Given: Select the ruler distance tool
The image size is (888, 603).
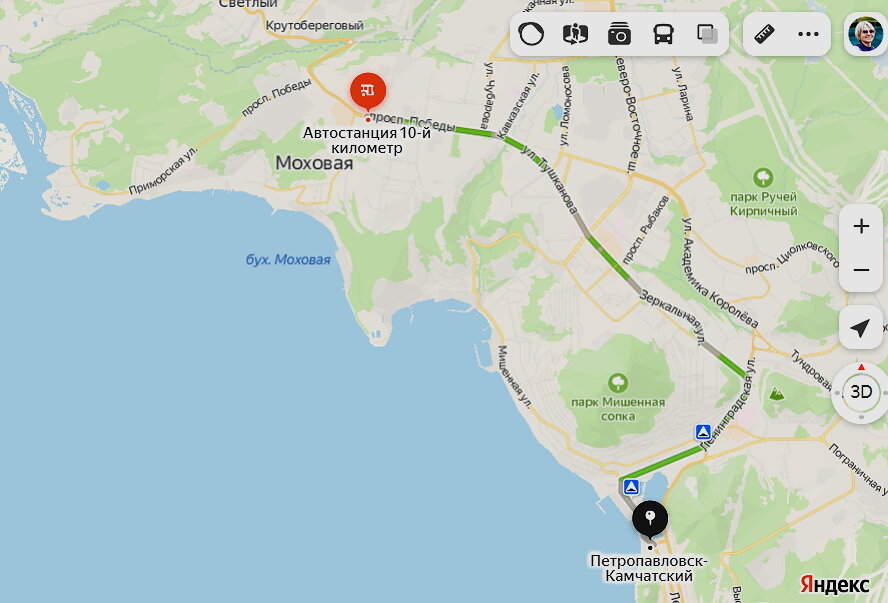Looking at the screenshot, I should click(x=765, y=34).
